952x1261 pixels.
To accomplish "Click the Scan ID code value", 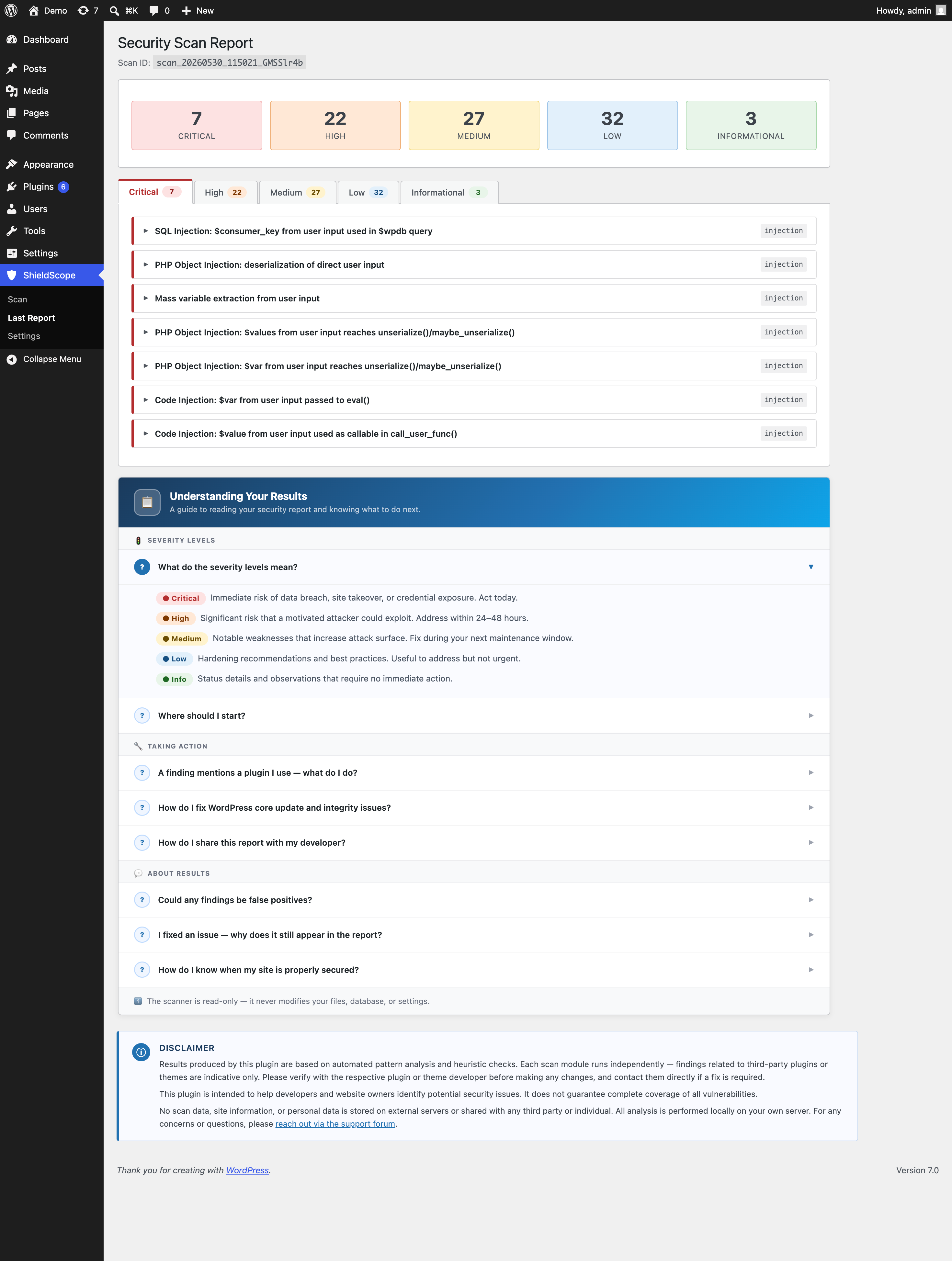I will (x=230, y=63).
